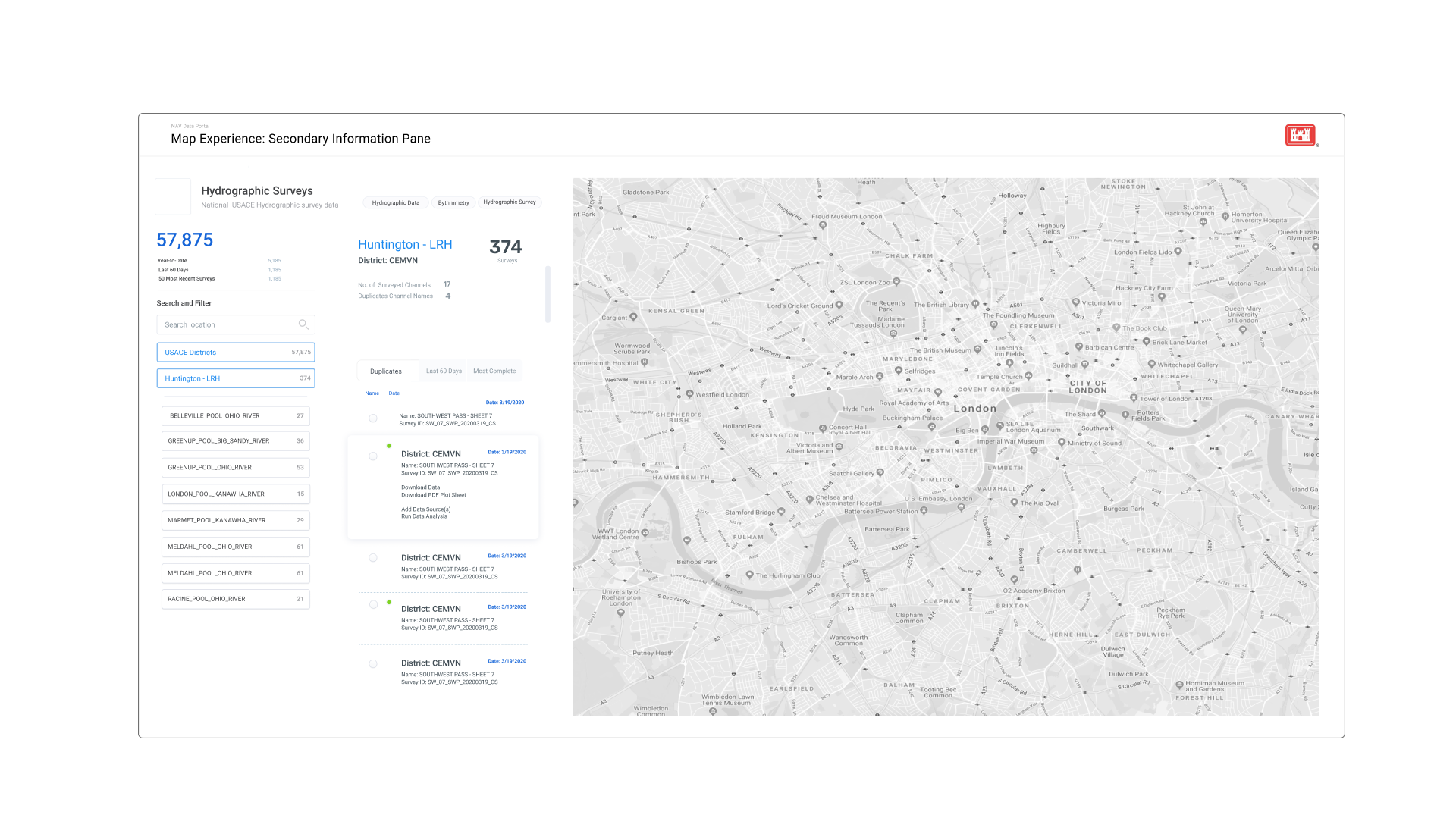This screenshot has width=1456, height=815.
Task: Select radio button in the card with Download Data
Action: pos(373,456)
